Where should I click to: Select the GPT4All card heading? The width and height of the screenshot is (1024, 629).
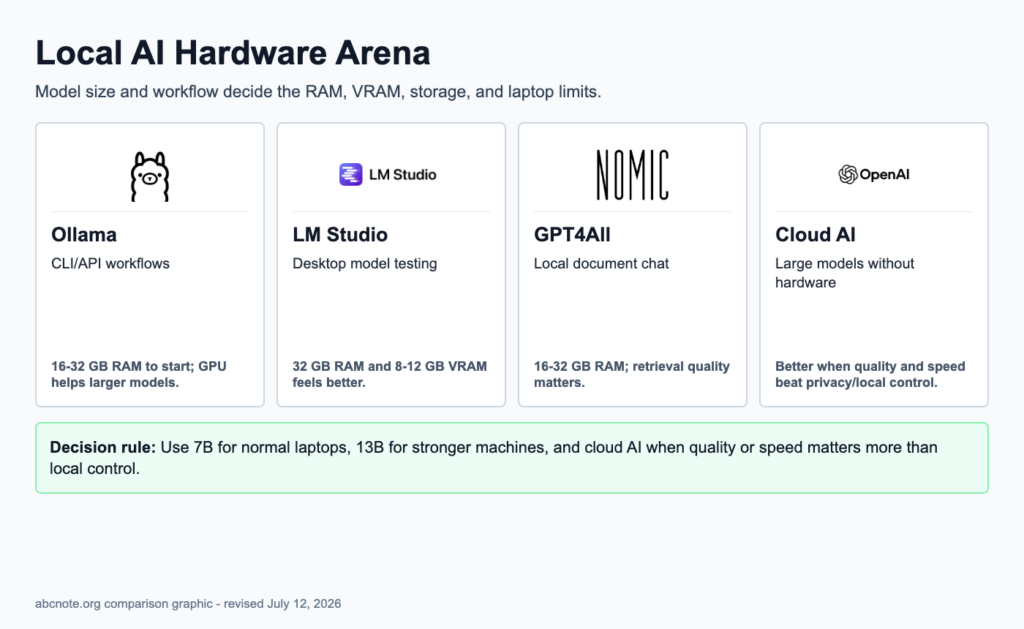point(572,234)
